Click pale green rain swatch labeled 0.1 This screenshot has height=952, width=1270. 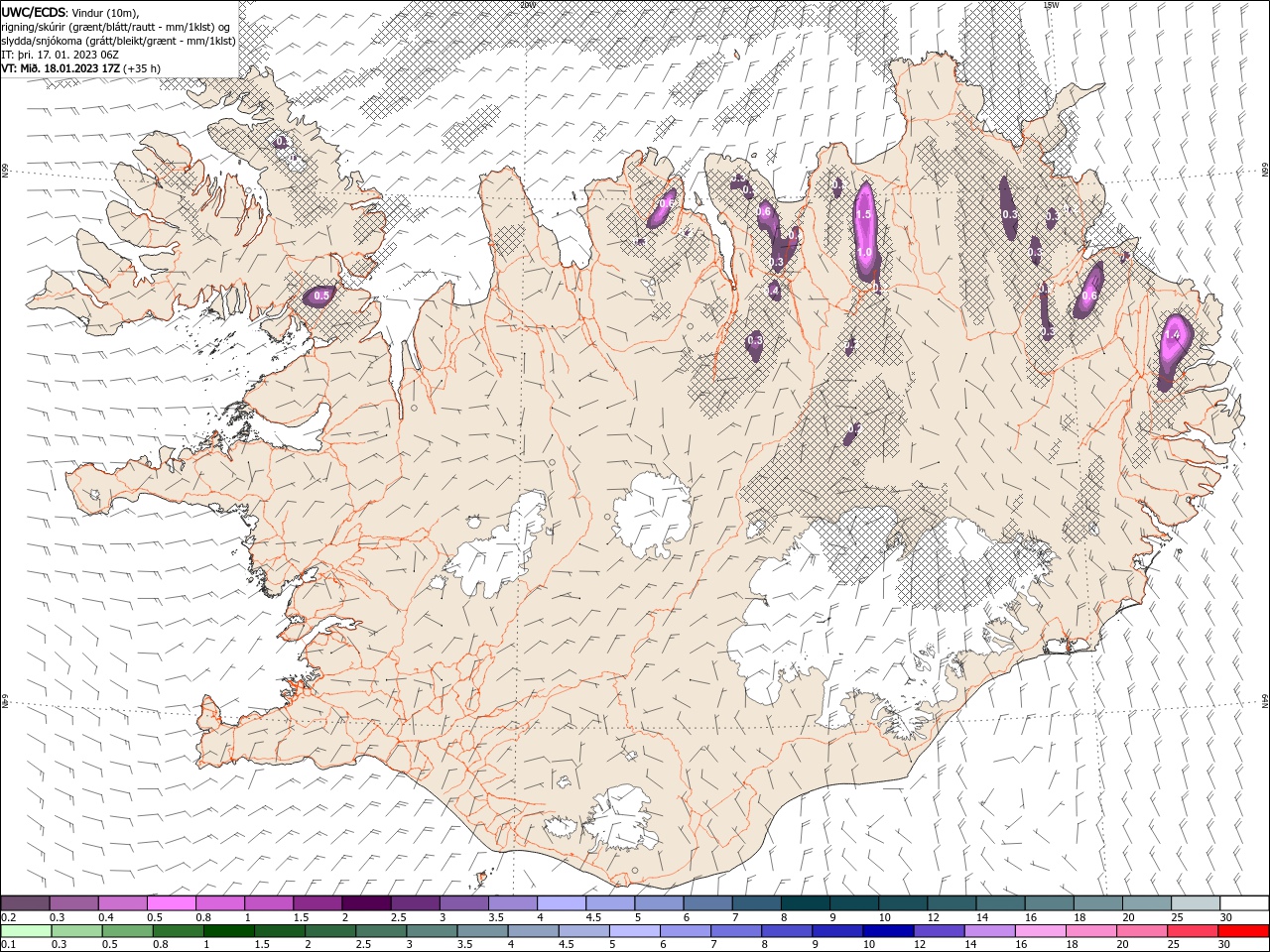[26, 931]
